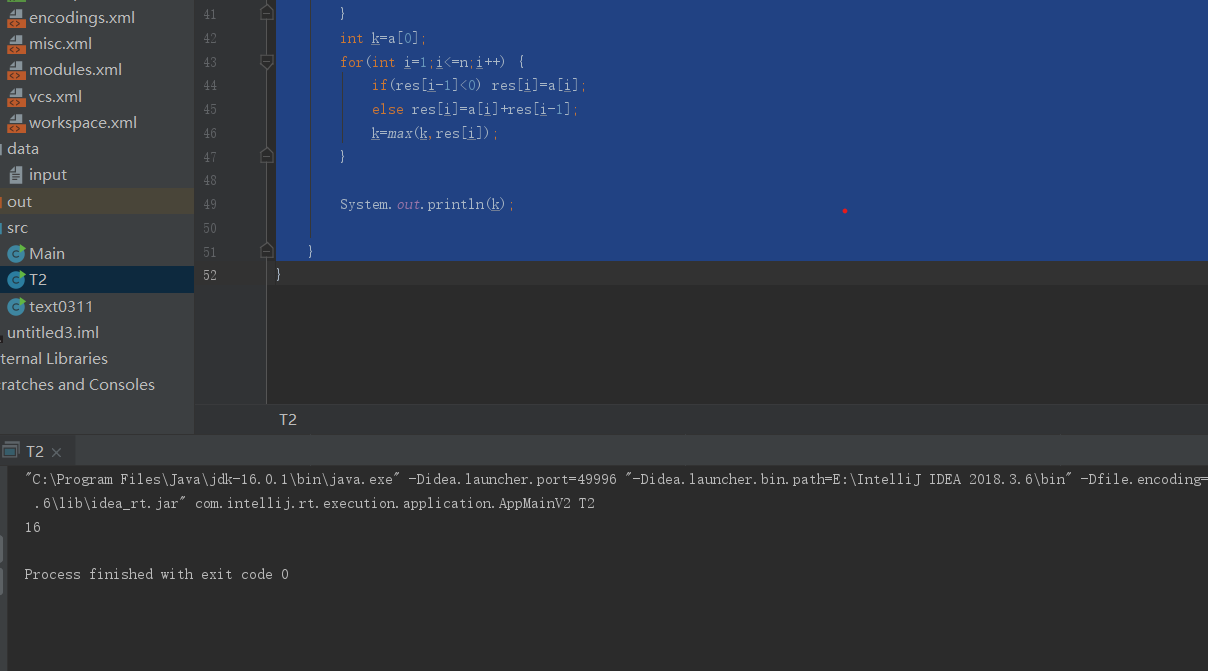Click the T2 breadcrumb below the editor
Viewport: 1208px width, 671px height.
click(288, 420)
